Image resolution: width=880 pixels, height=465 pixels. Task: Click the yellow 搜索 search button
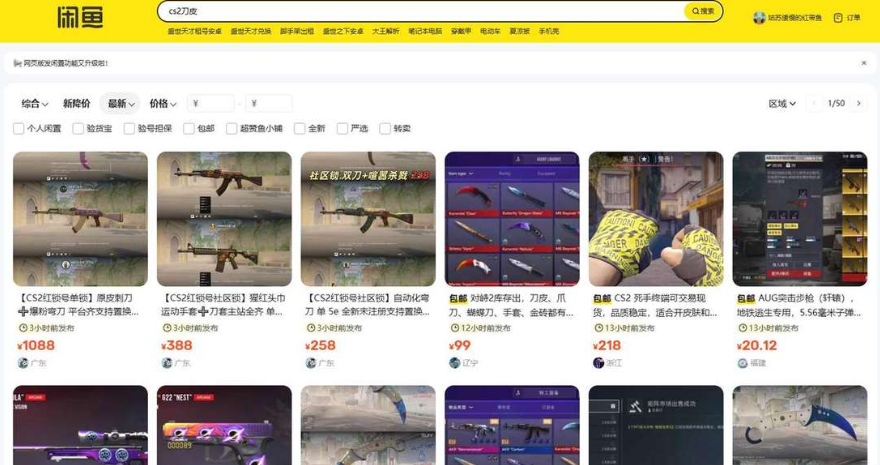point(703,11)
